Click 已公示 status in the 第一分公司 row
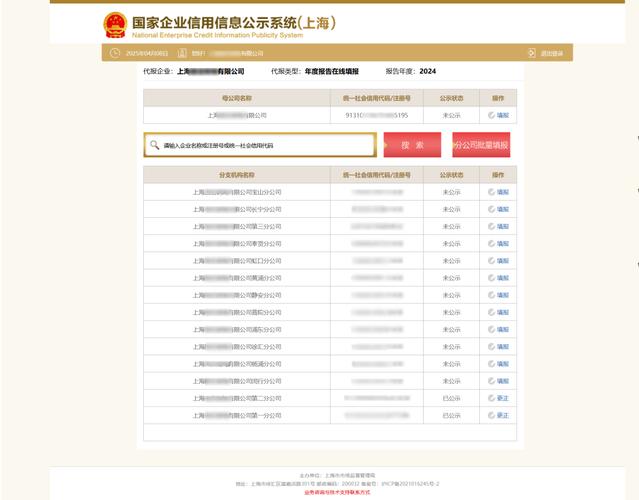The height and width of the screenshot is (500, 639). click(x=451, y=416)
